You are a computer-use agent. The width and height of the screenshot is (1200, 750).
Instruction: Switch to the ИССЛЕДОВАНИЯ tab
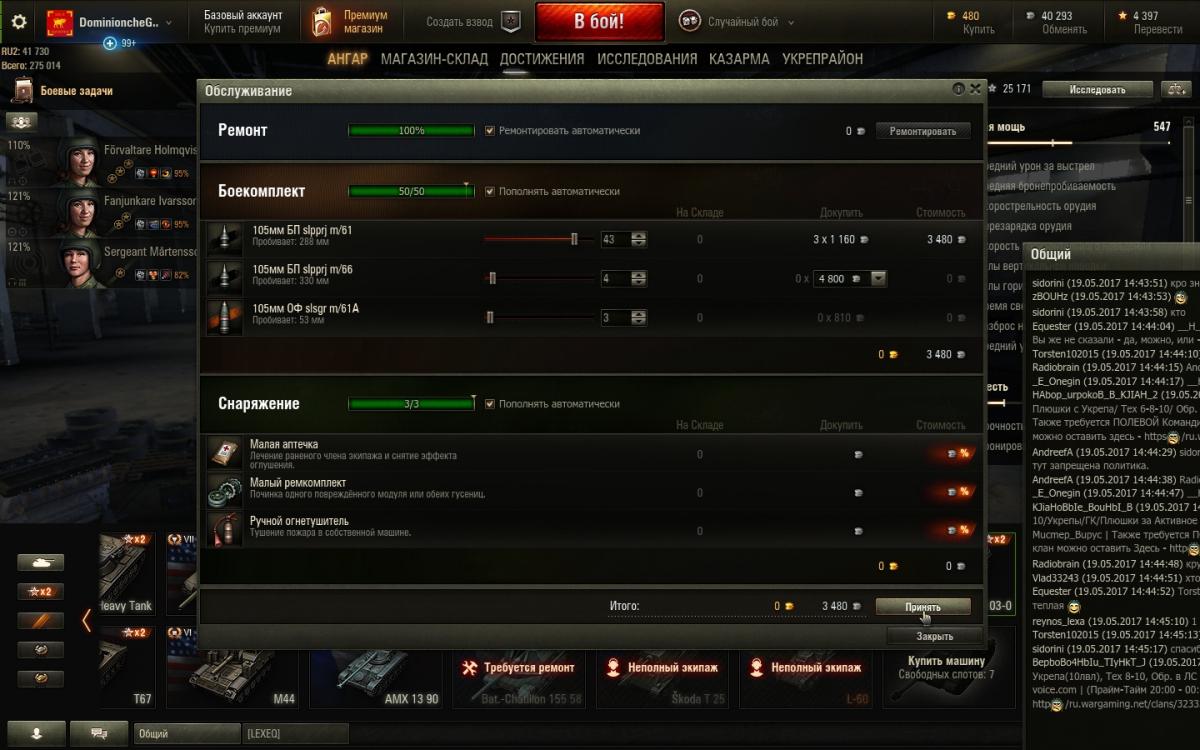click(x=647, y=59)
